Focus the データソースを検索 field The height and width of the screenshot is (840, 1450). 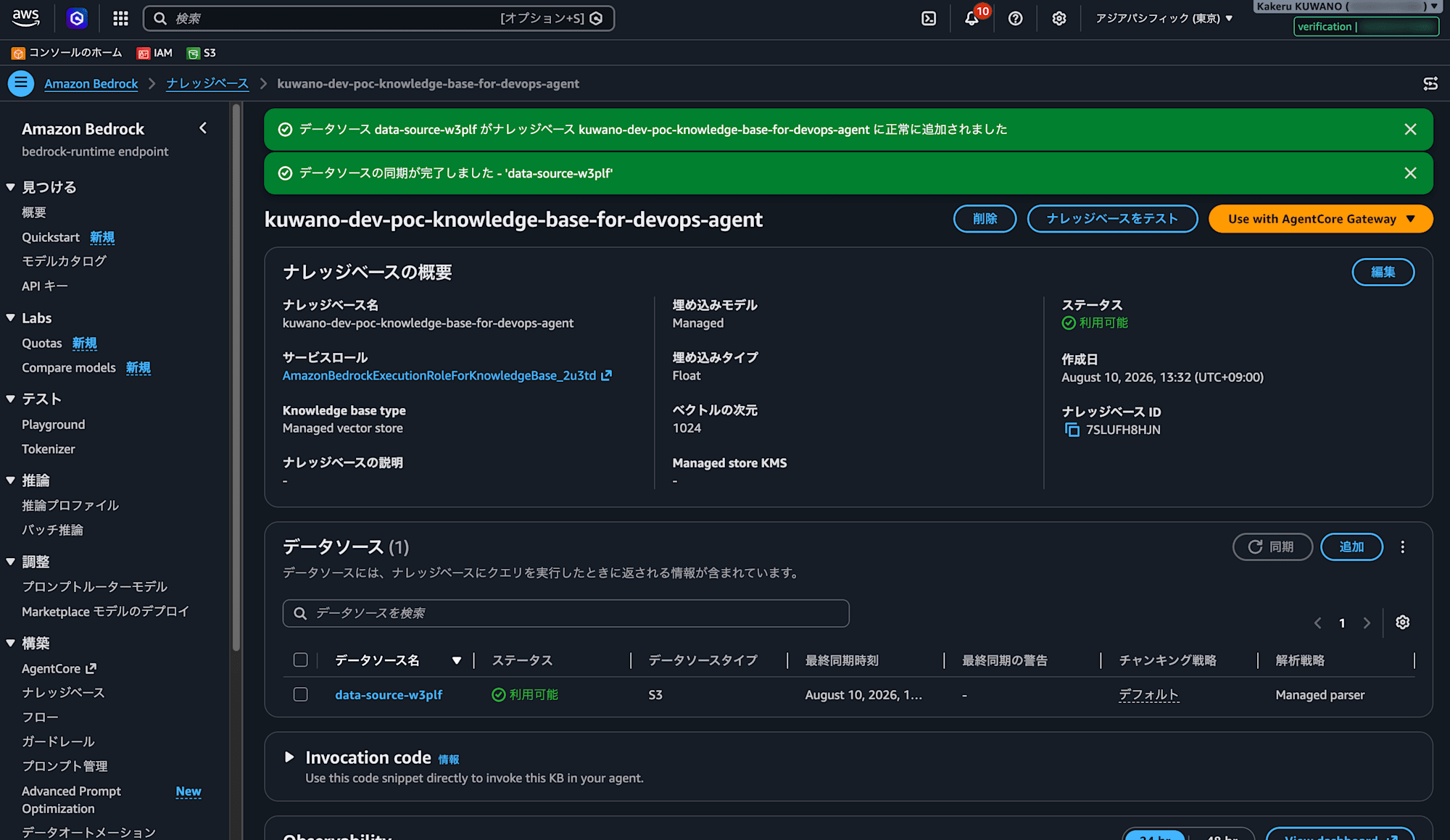click(x=565, y=614)
